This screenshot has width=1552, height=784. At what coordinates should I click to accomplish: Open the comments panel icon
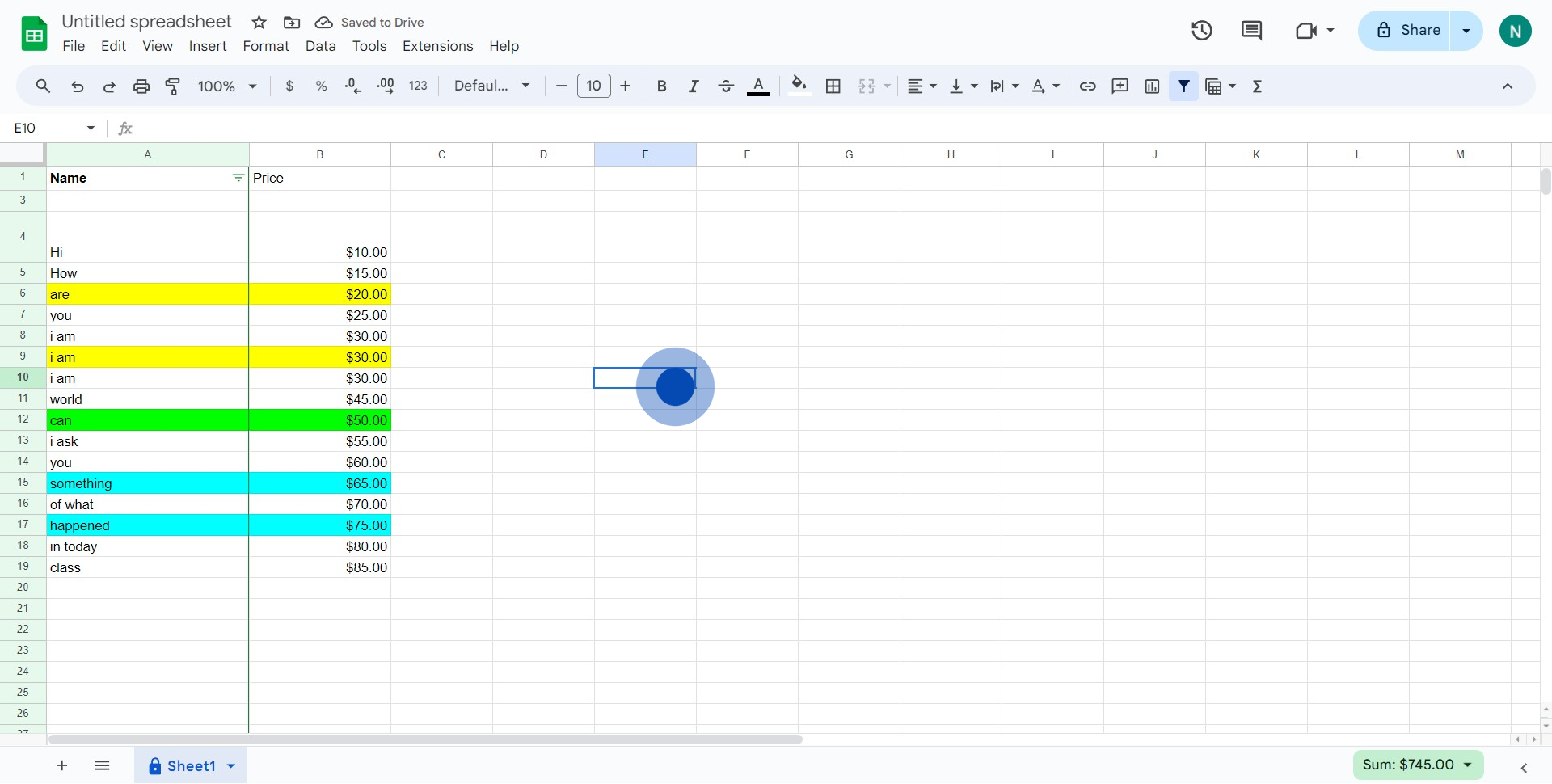coord(1251,31)
